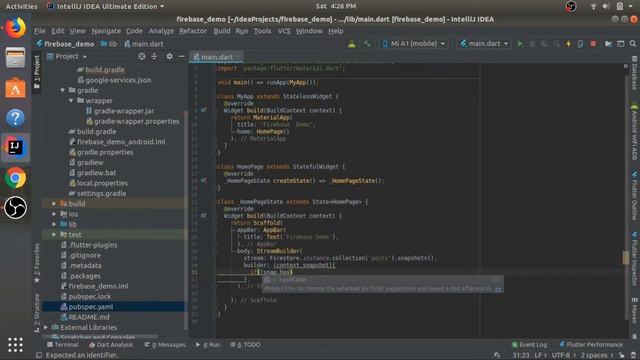This screenshot has width=640, height=360.
Task: Collapse the wrapper folder
Action: (x=71, y=100)
